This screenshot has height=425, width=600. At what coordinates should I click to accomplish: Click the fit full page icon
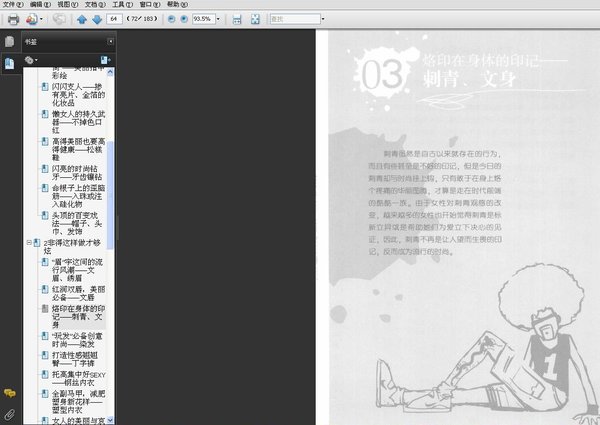(255, 19)
